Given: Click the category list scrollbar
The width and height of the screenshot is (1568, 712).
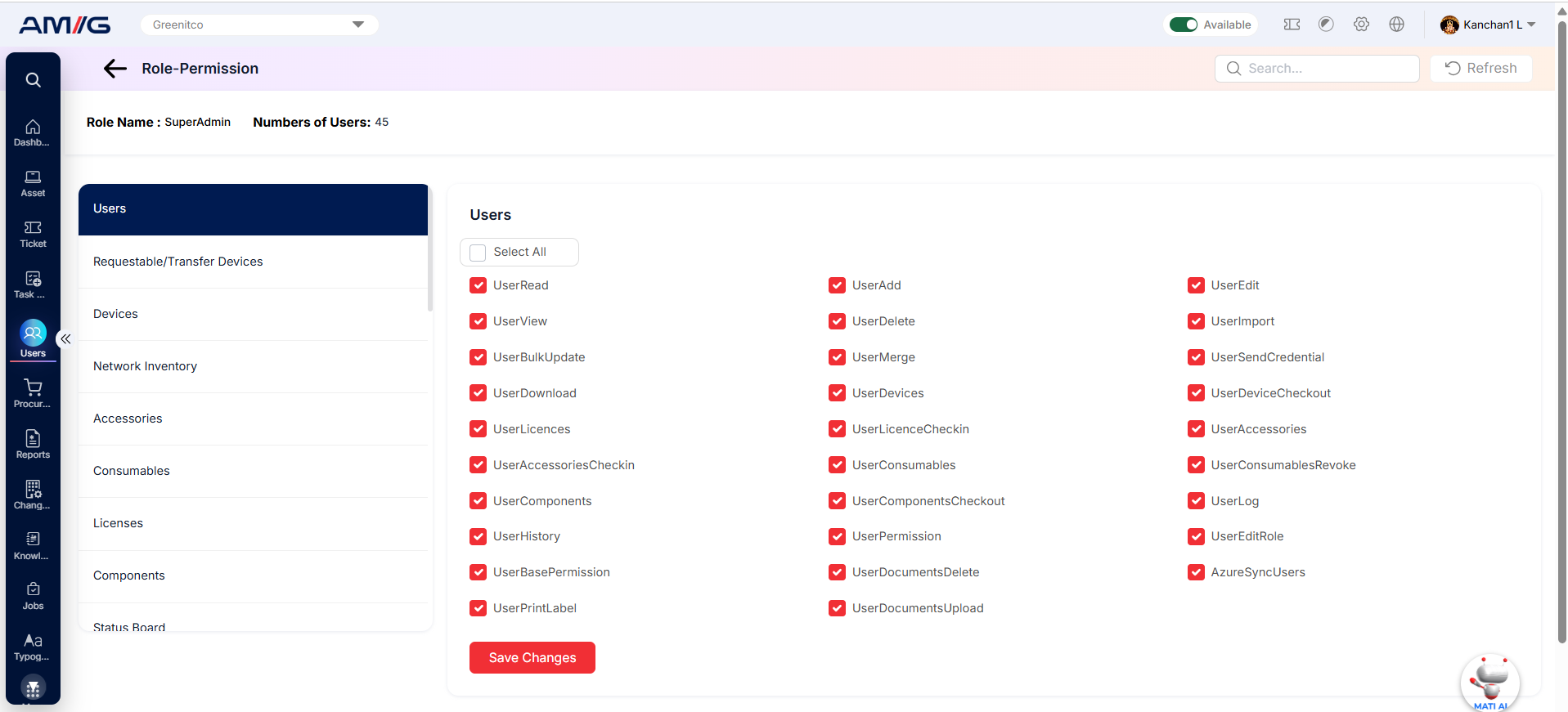Looking at the screenshot, I should (430, 249).
